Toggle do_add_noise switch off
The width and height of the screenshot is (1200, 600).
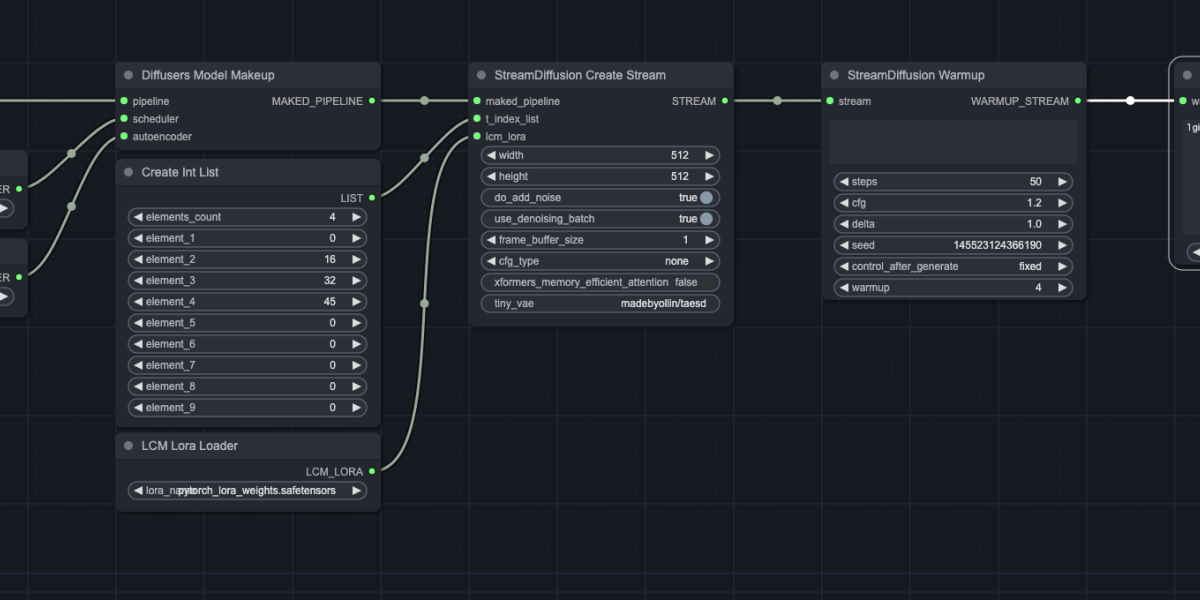(x=706, y=198)
